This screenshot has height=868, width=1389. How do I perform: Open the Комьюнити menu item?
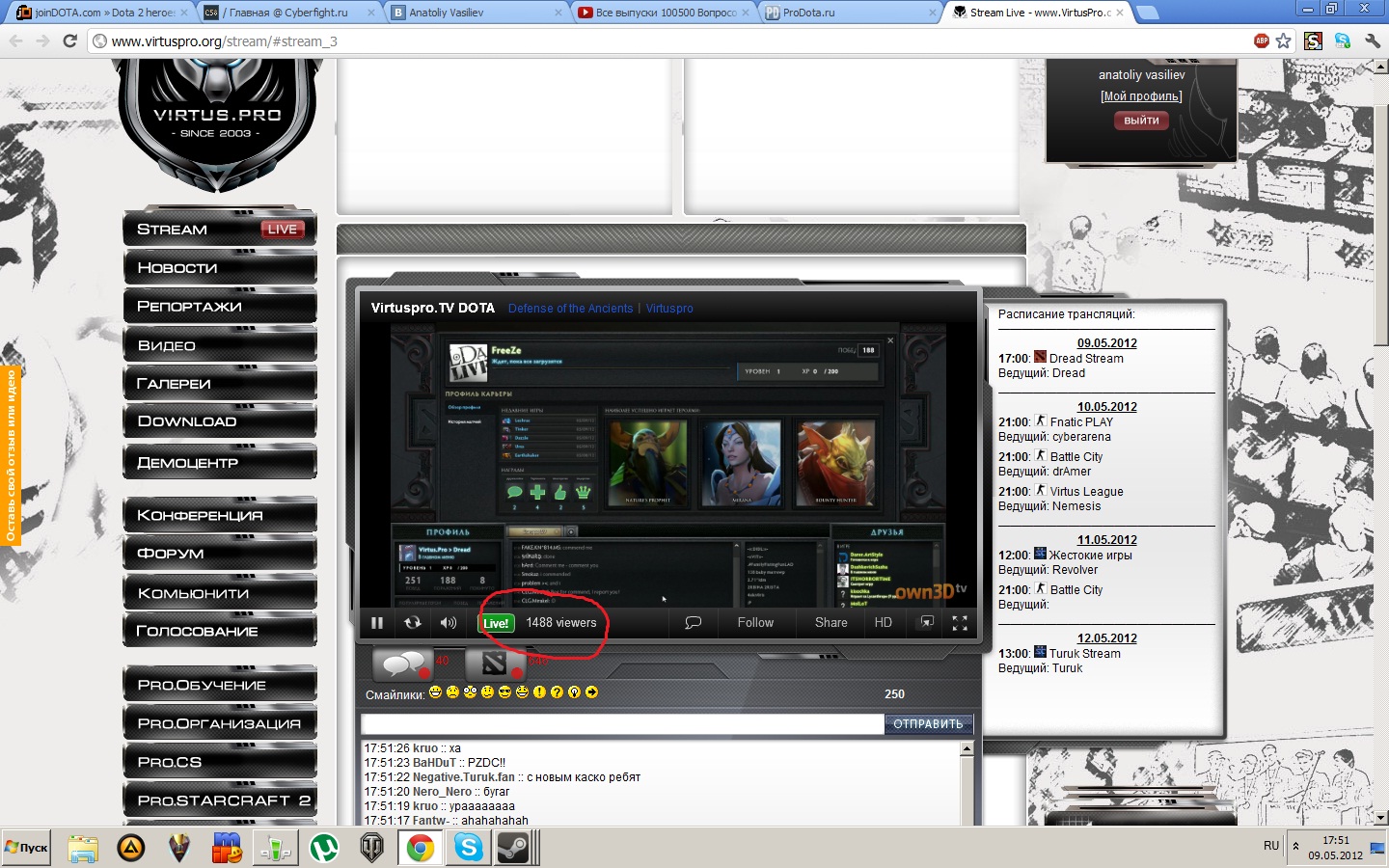point(220,593)
